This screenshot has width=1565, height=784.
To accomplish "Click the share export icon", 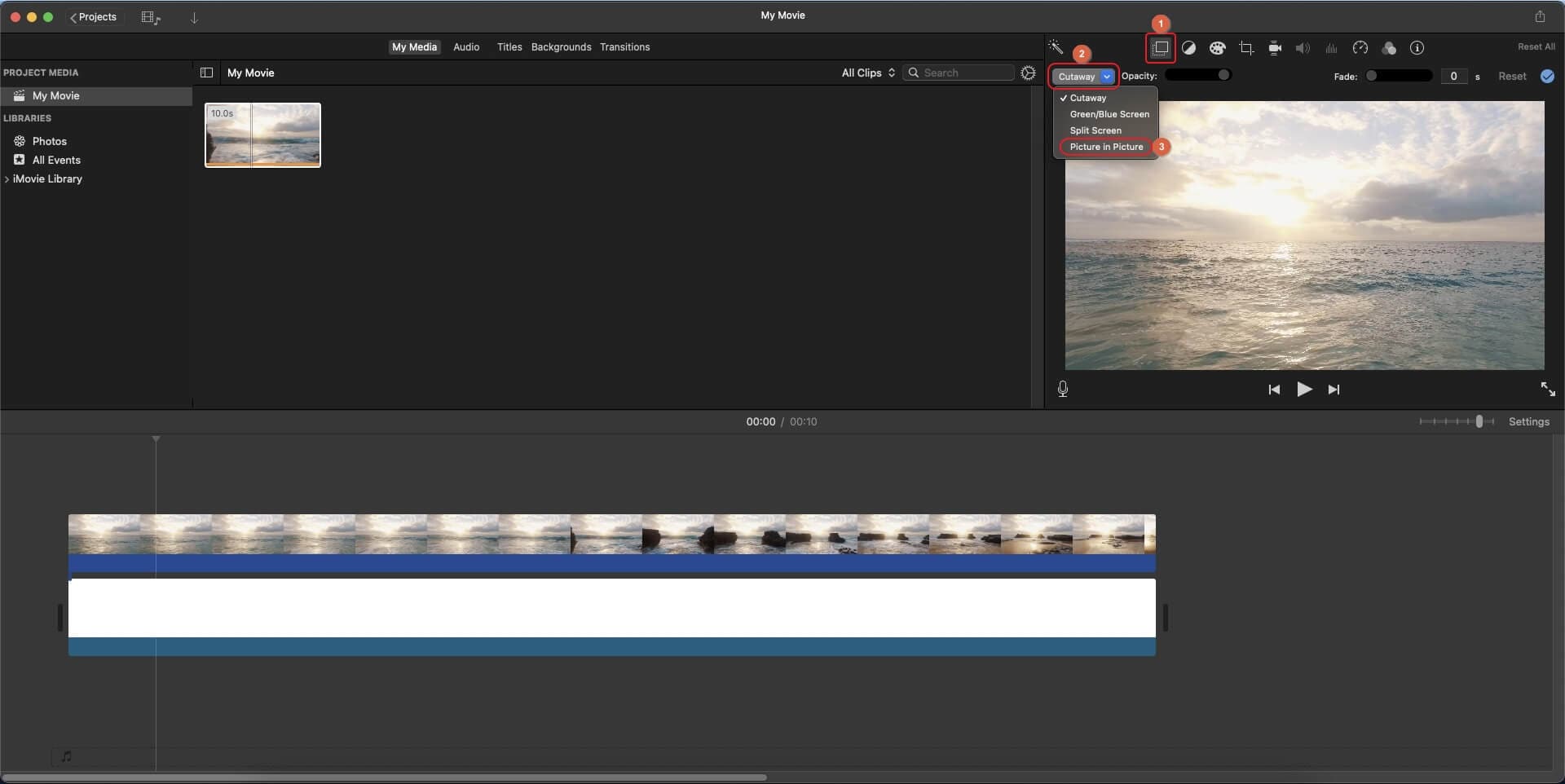I will tap(1540, 16).
